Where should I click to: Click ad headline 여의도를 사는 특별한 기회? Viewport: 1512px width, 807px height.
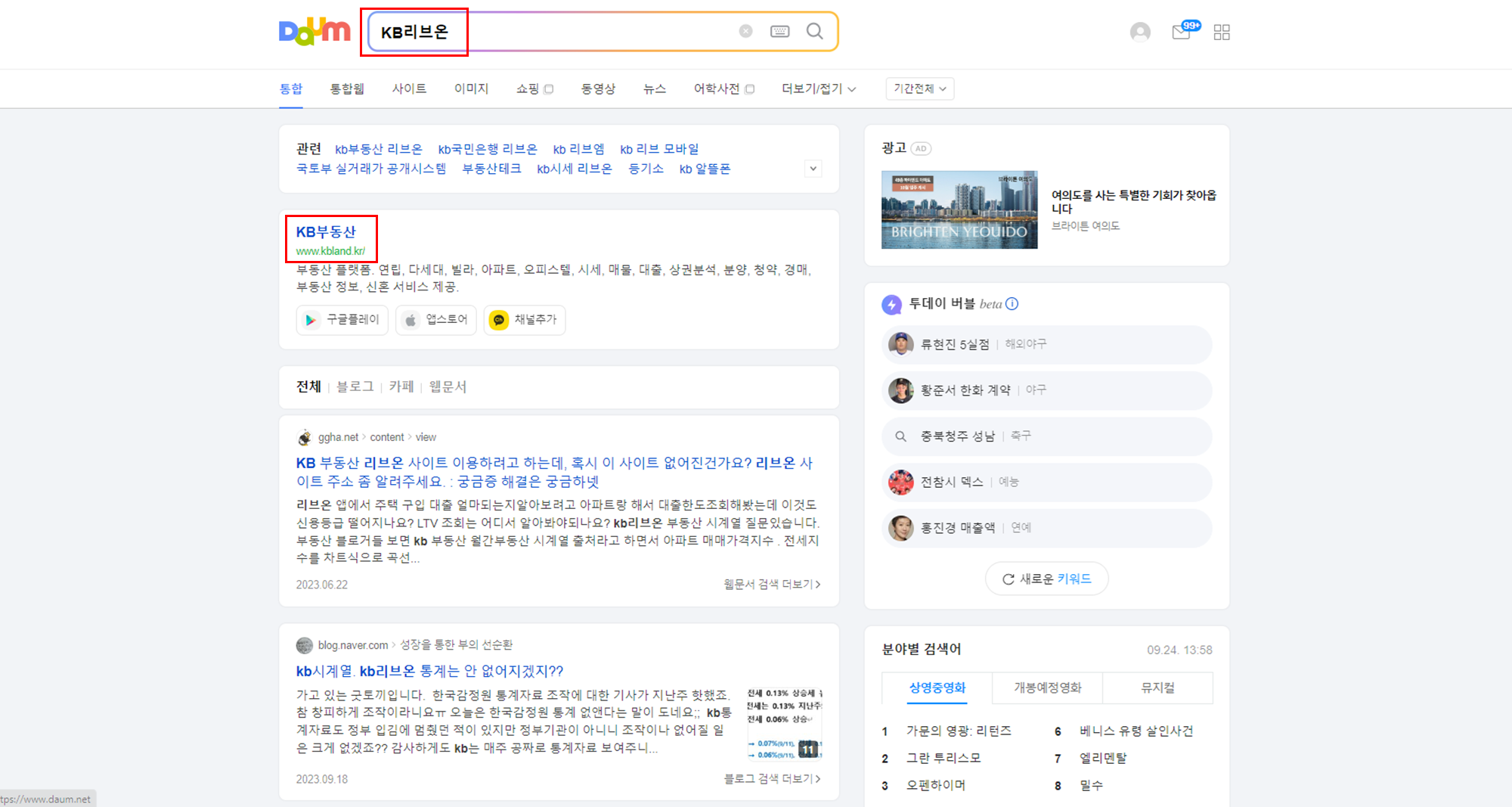click(x=1134, y=202)
